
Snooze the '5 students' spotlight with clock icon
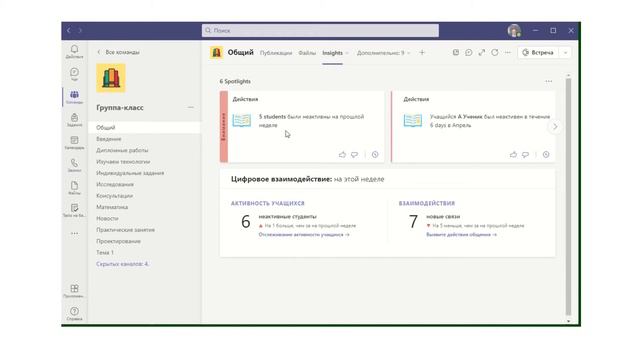375,155
